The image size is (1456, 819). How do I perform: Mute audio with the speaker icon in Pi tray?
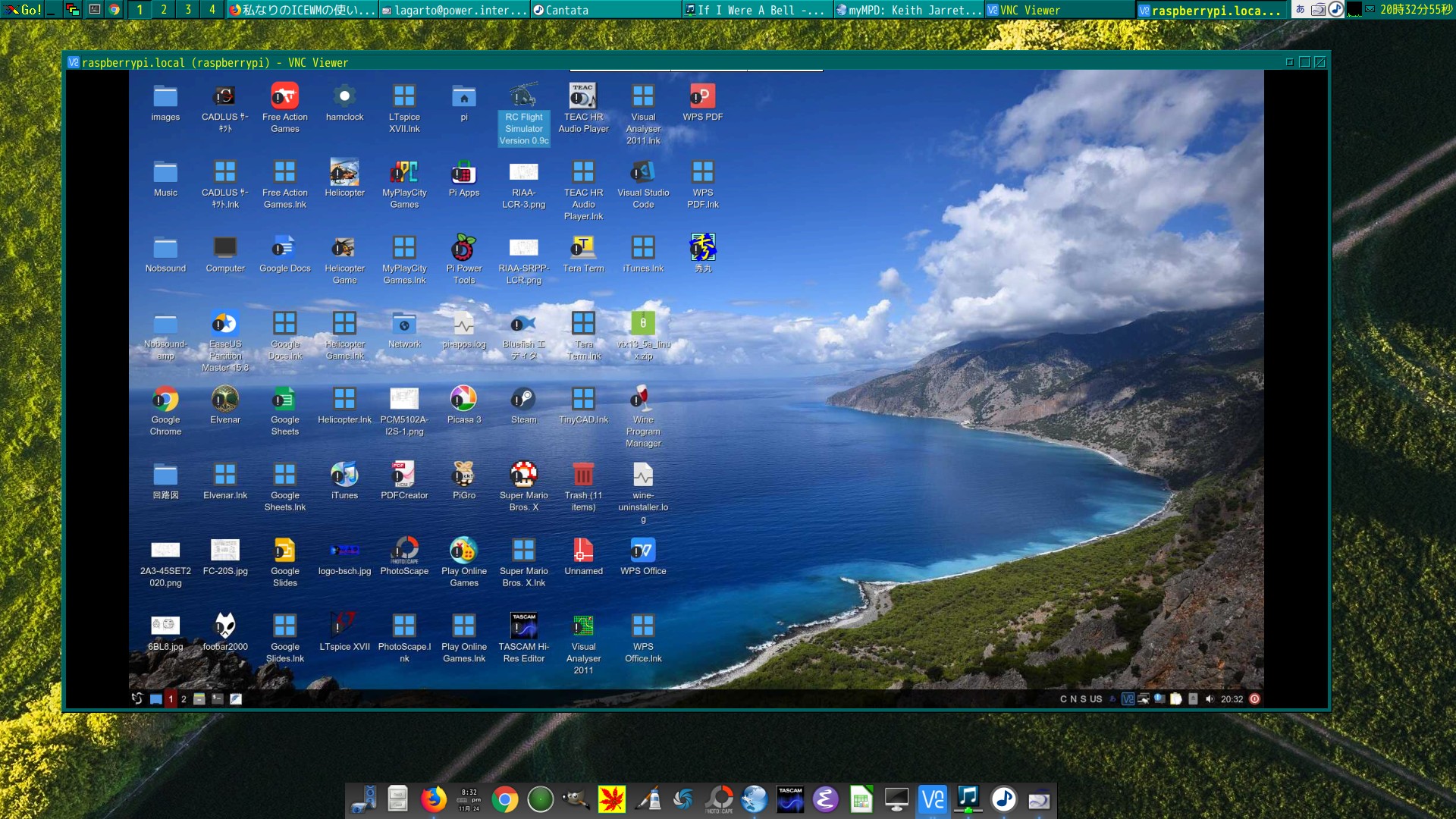1210,698
